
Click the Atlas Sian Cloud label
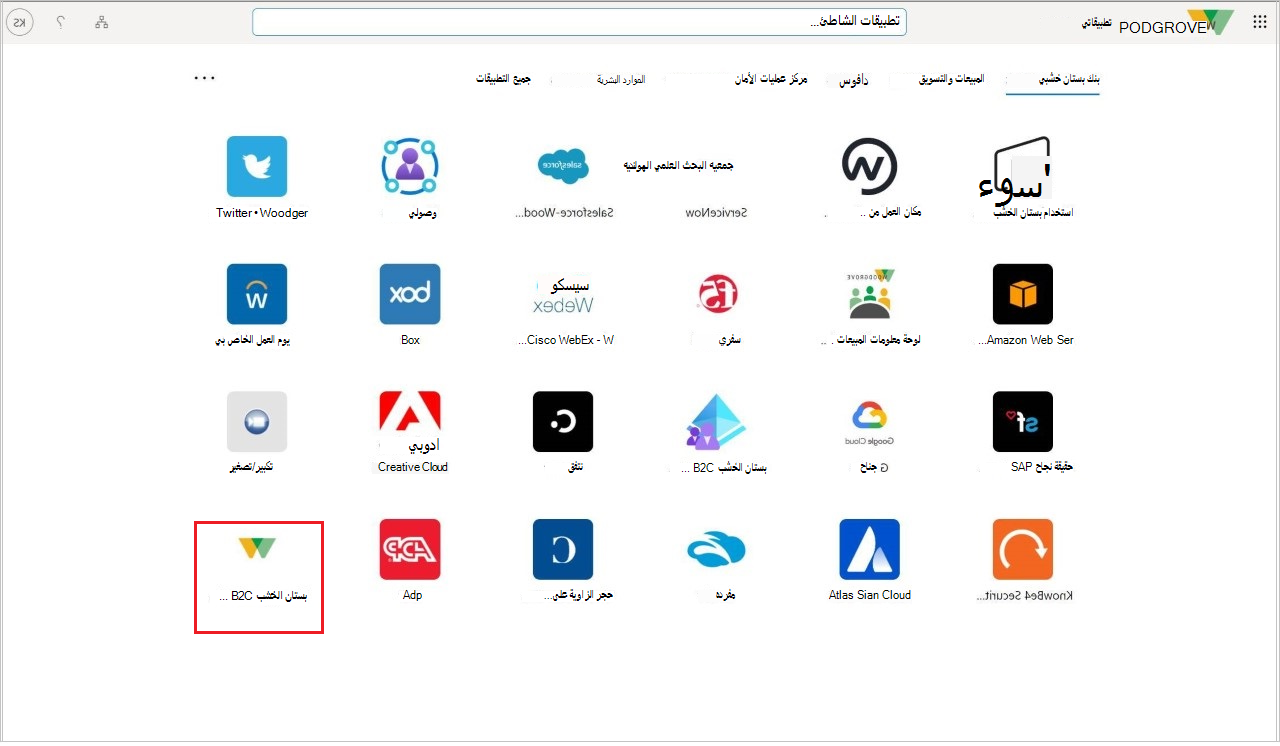coord(870,595)
